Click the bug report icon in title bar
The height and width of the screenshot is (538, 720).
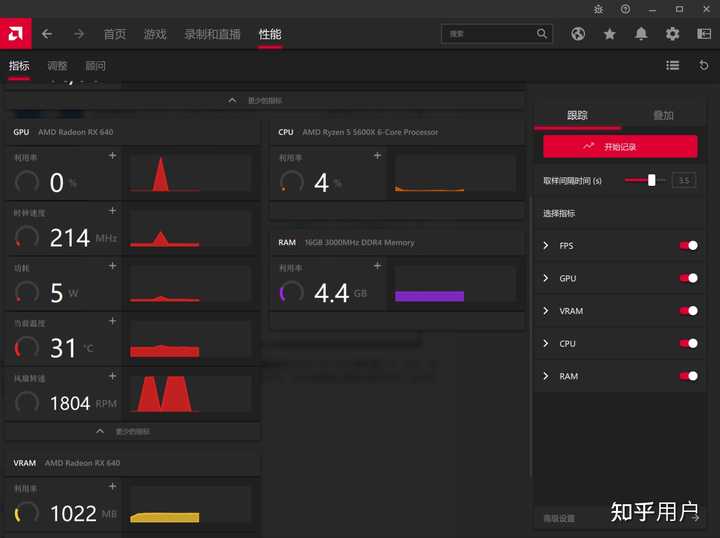point(598,9)
